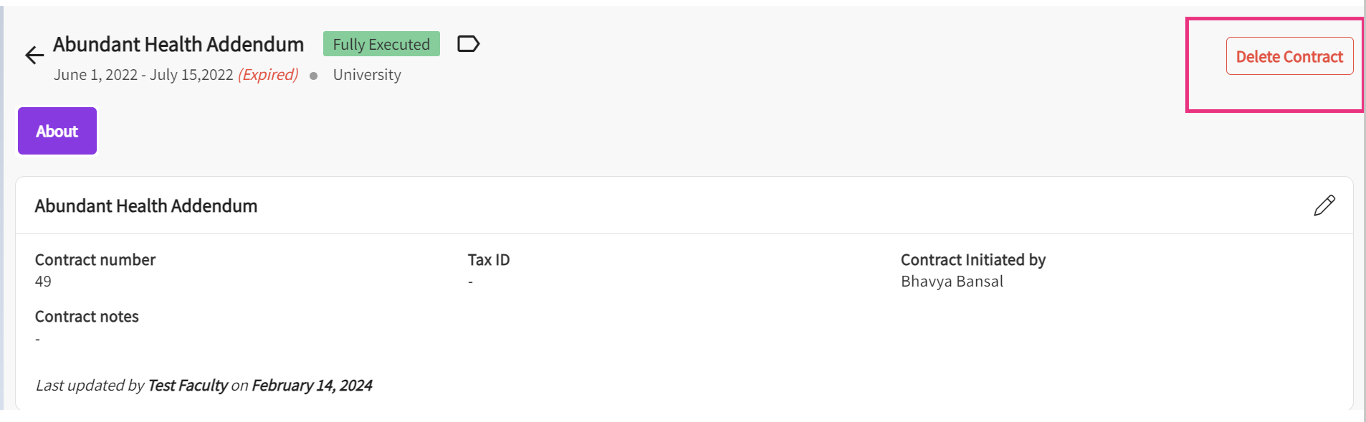Image resolution: width=1366 pixels, height=422 pixels.
Task: Click the contract number value 49
Action: (x=43, y=281)
